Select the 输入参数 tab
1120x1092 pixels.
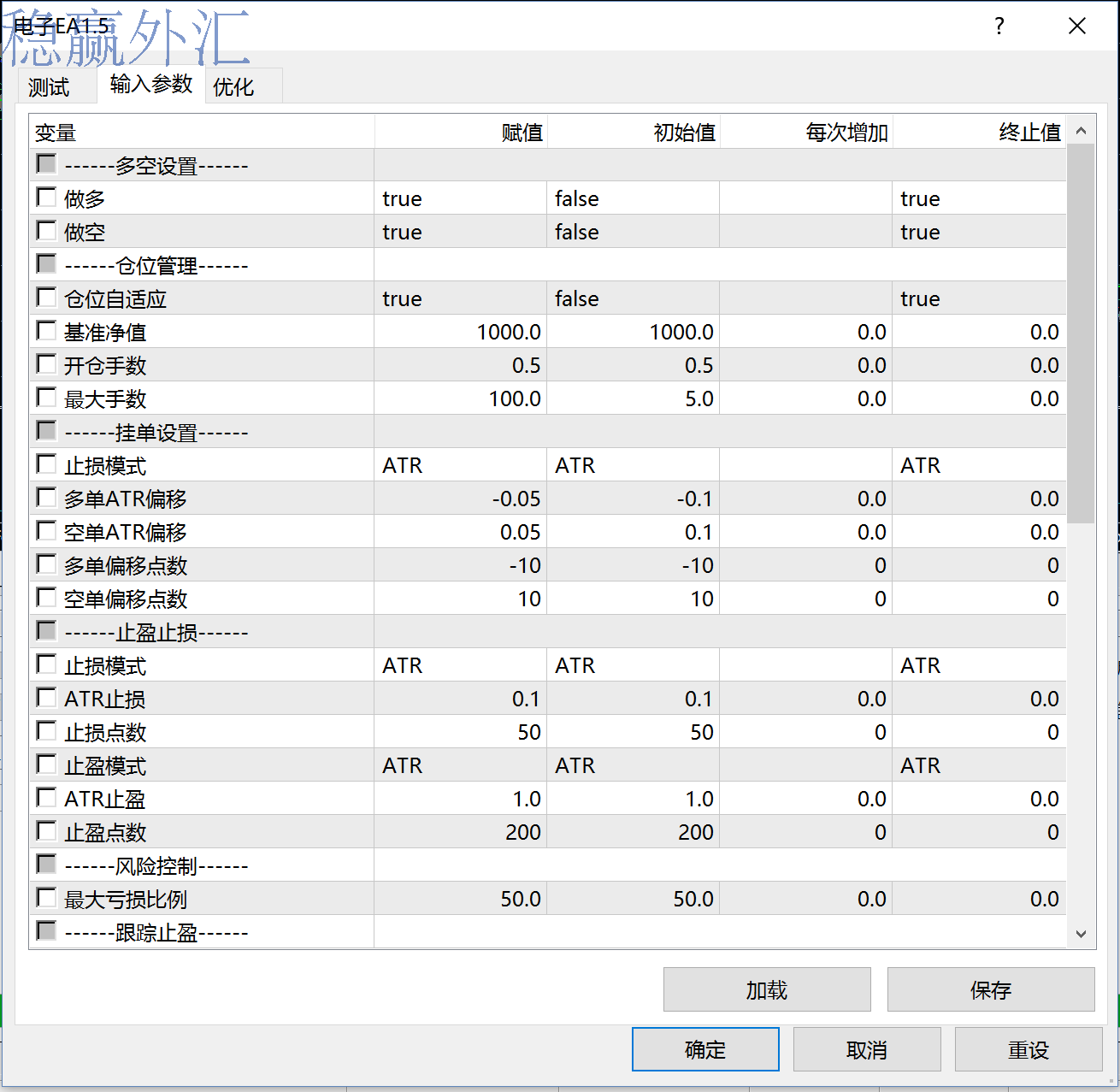tap(151, 84)
